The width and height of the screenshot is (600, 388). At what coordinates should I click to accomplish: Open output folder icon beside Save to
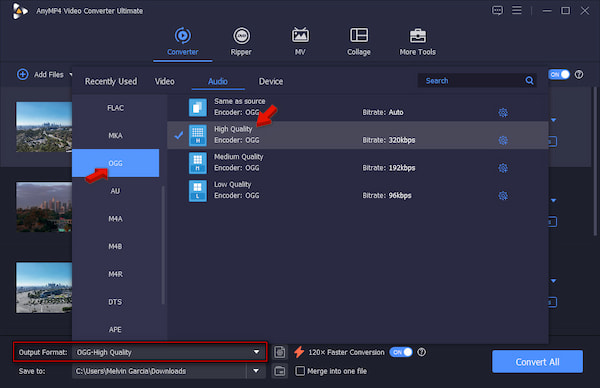[x=280, y=371]
